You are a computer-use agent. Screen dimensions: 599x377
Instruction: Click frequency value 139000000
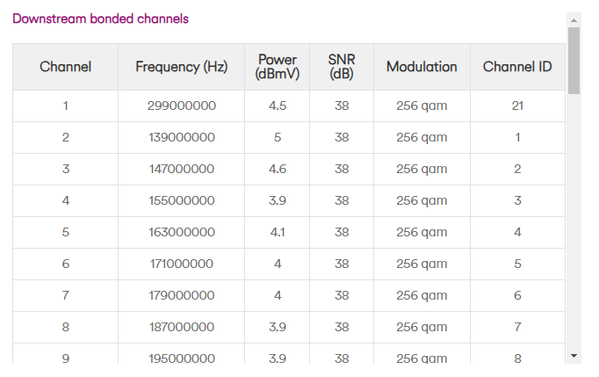tap(181, 138)
